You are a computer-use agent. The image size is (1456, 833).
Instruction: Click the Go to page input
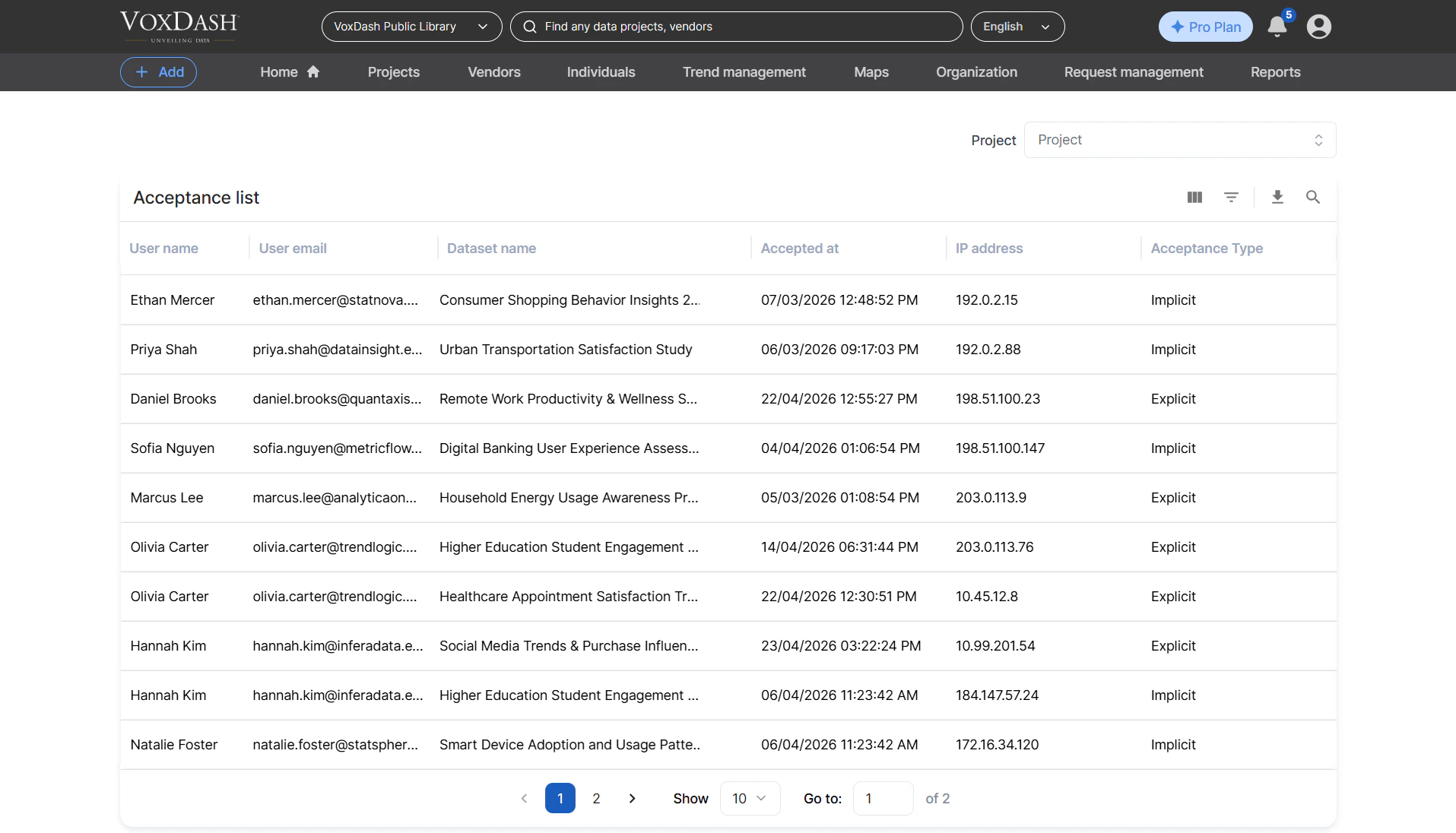point(883,799)
